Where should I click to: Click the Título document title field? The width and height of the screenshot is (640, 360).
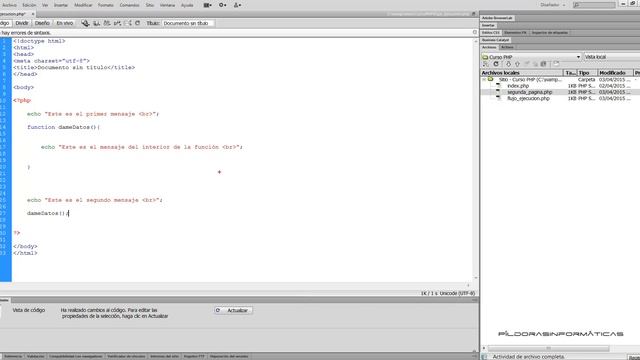point(188,23)
